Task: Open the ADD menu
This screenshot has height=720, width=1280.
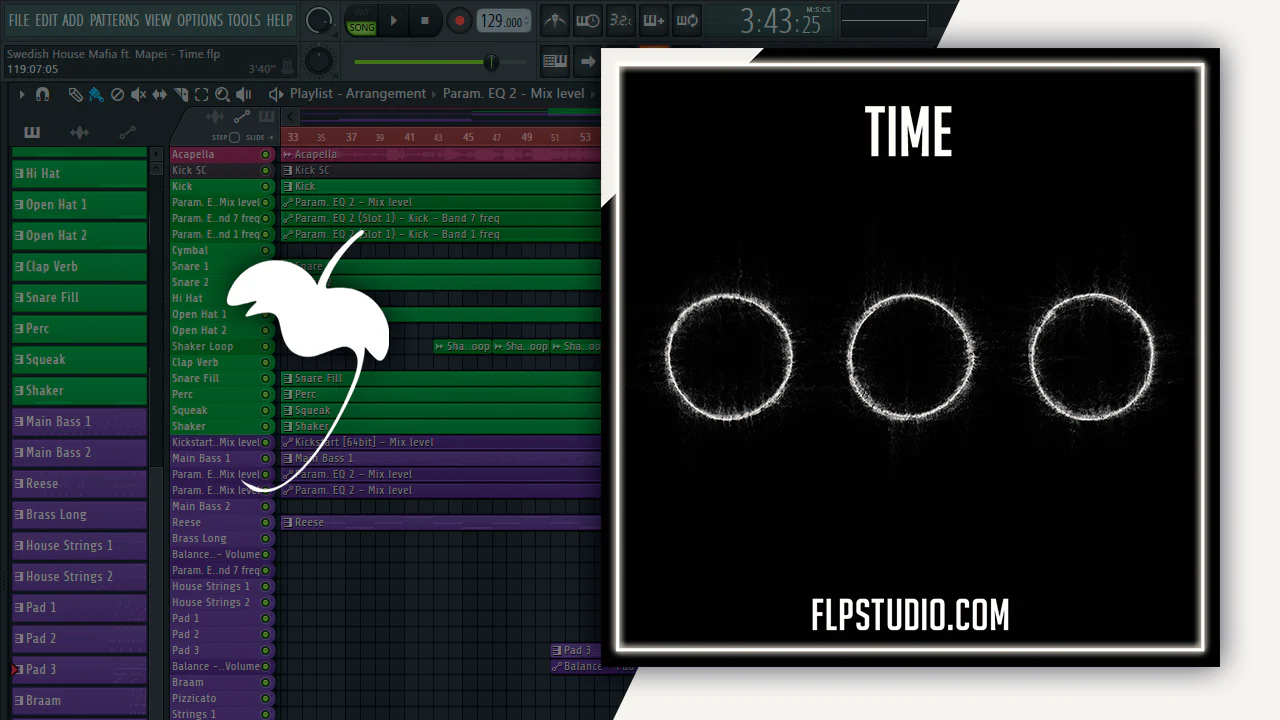Action: click(73, 20)
